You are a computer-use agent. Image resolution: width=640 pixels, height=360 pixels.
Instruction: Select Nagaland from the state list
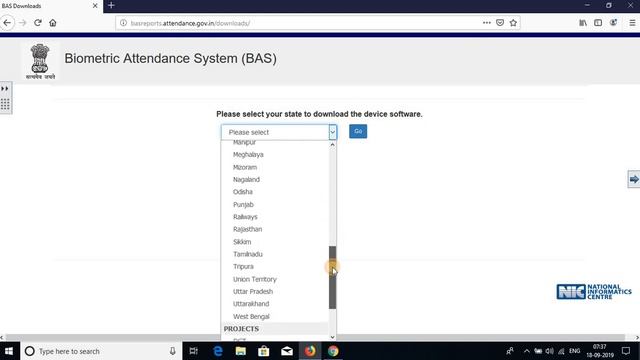(x=246, y=180)
